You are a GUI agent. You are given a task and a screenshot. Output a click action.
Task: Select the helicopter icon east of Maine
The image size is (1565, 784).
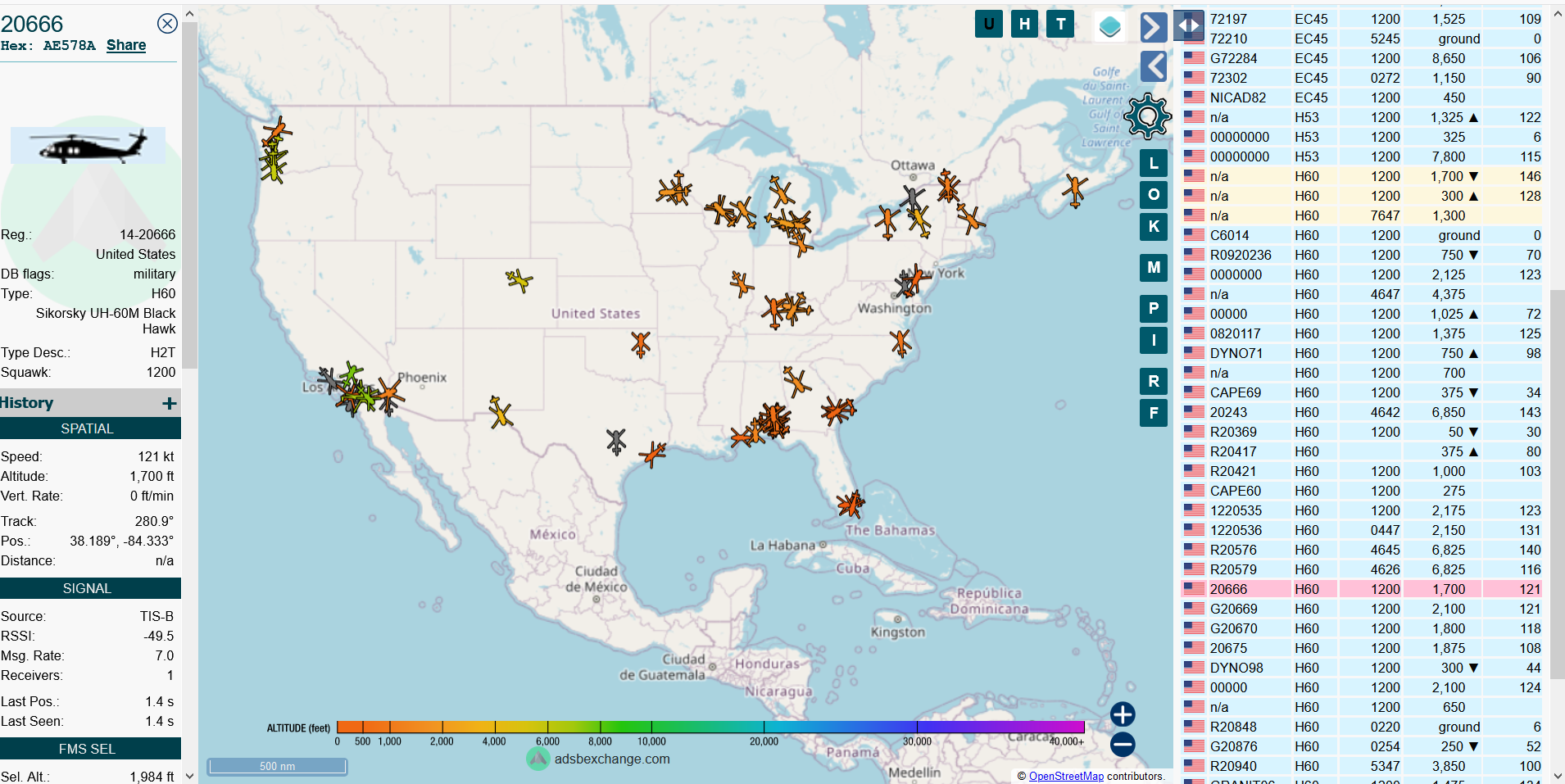pyautogui.click(x=1074, y=190)
